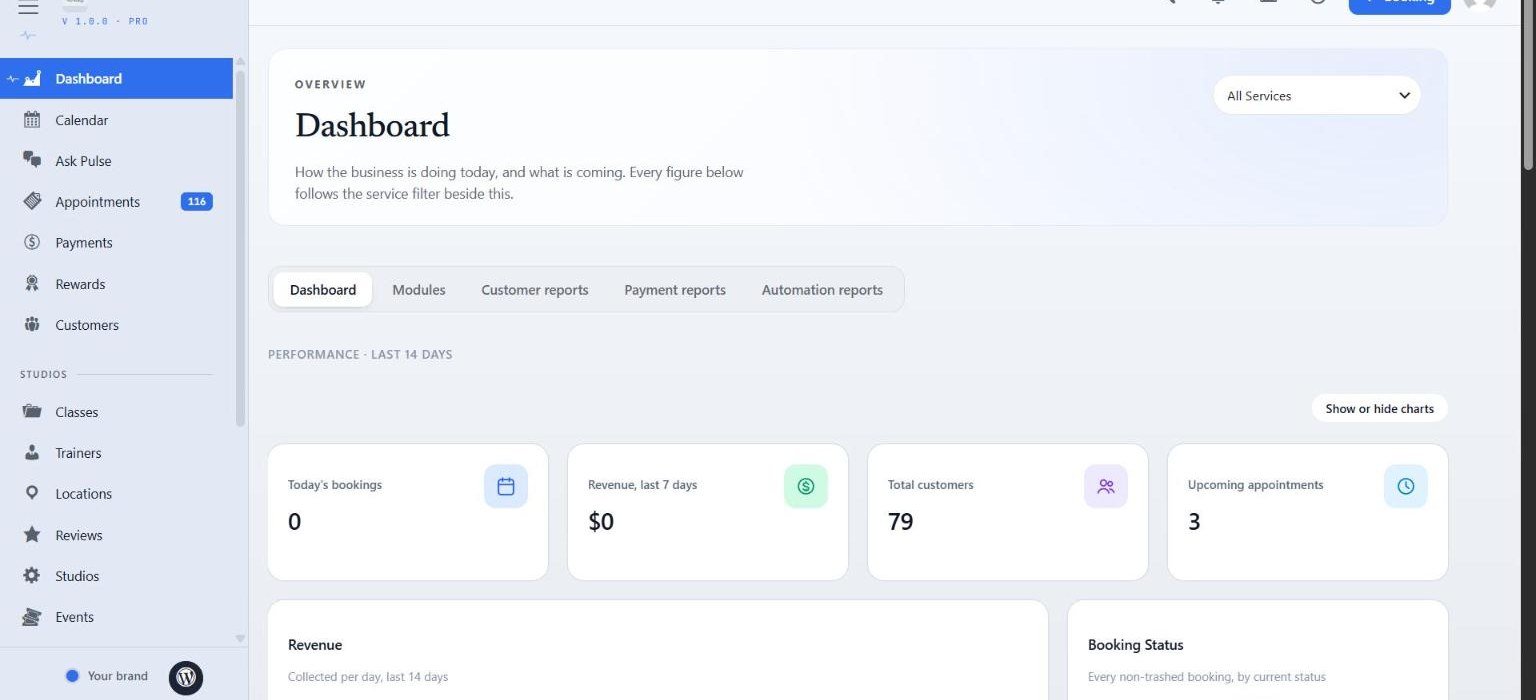The image size is (1536, 700).
Task: Click the green dollar icon on Revenue card
Action: (806, 486)
